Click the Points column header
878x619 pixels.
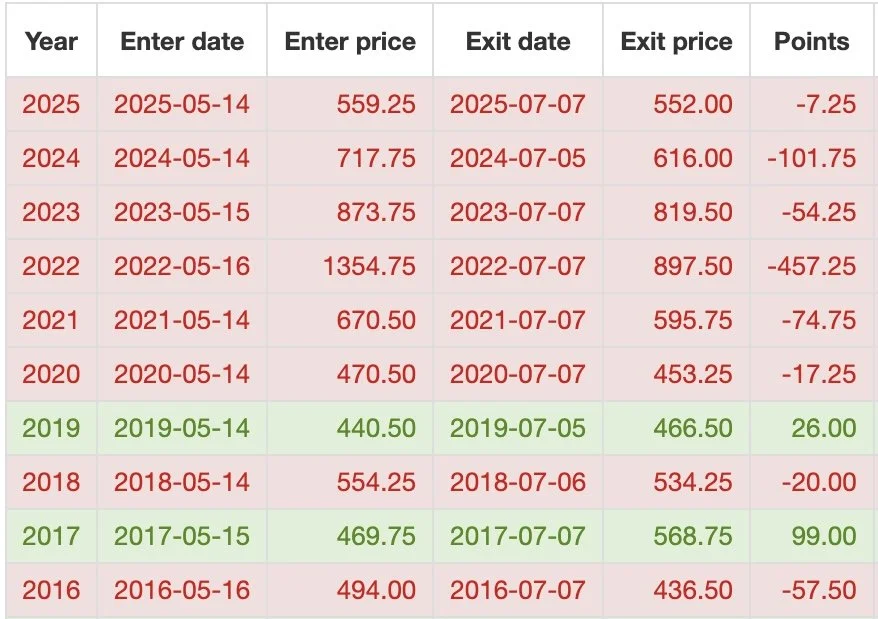[811, 41]
